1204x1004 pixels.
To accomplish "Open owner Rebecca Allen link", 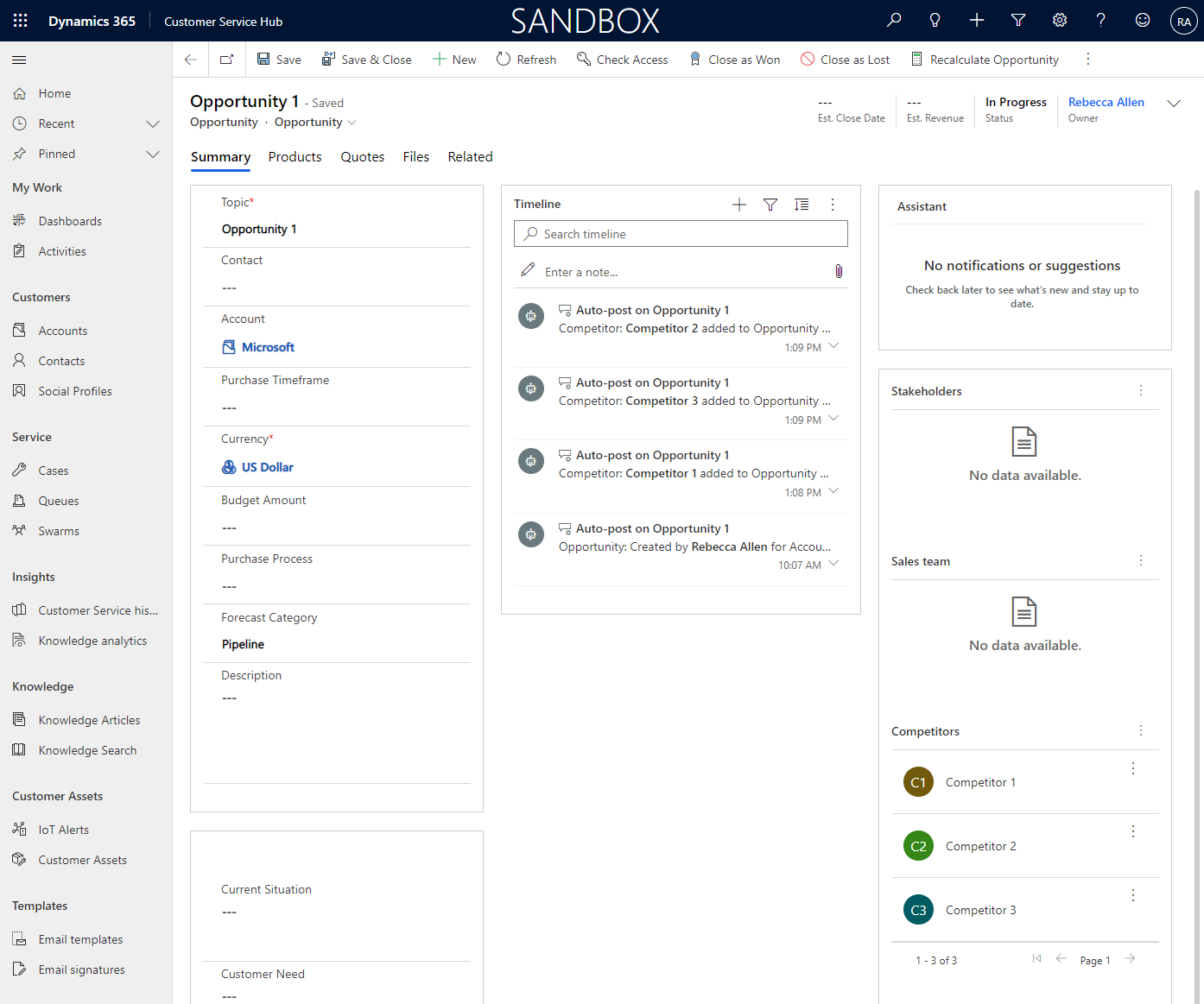I will click(x=1106, y=102).
